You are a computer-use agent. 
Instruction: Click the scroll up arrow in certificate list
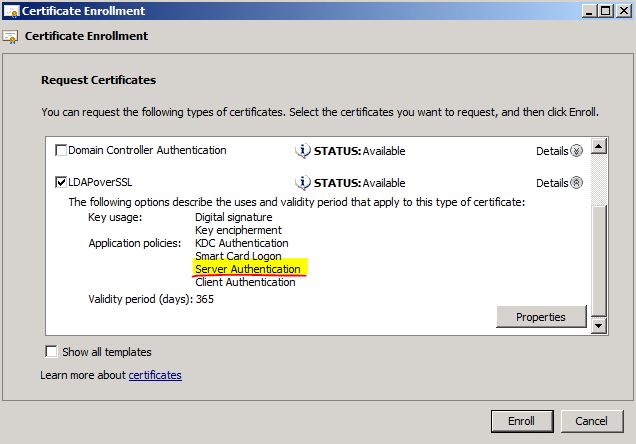click(x=599, y=146)
